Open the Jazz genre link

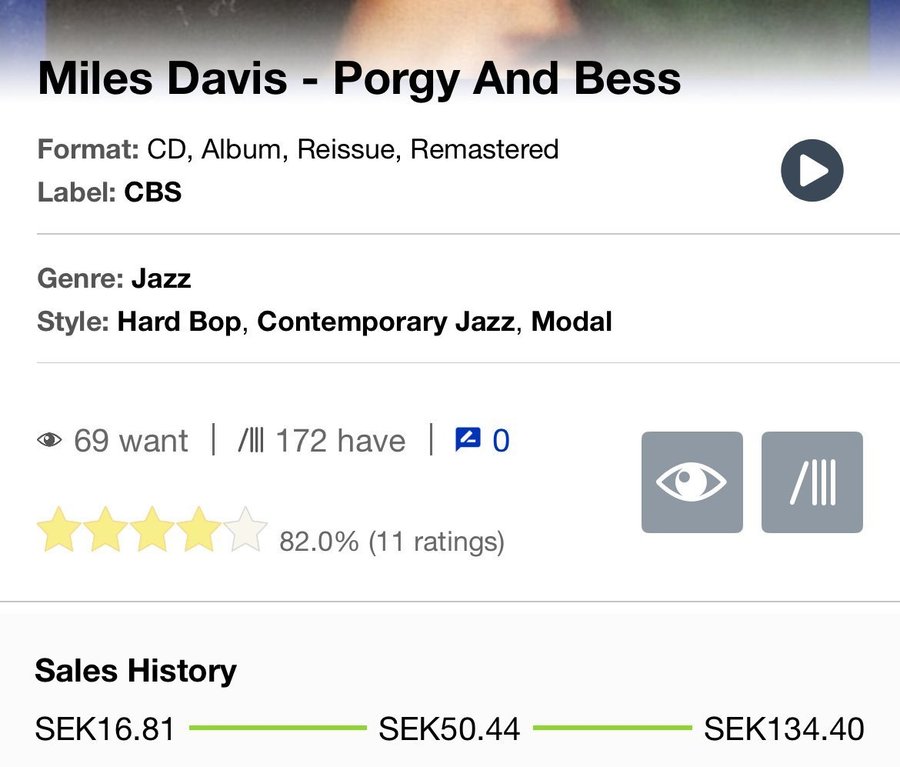tap(160, 278)
